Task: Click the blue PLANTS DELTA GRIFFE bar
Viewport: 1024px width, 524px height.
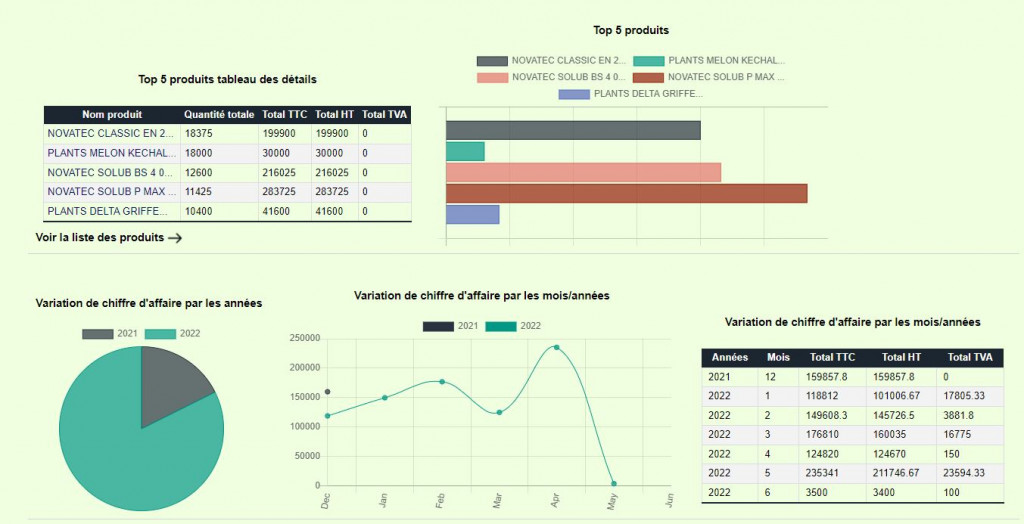Action: coord(473,214)
